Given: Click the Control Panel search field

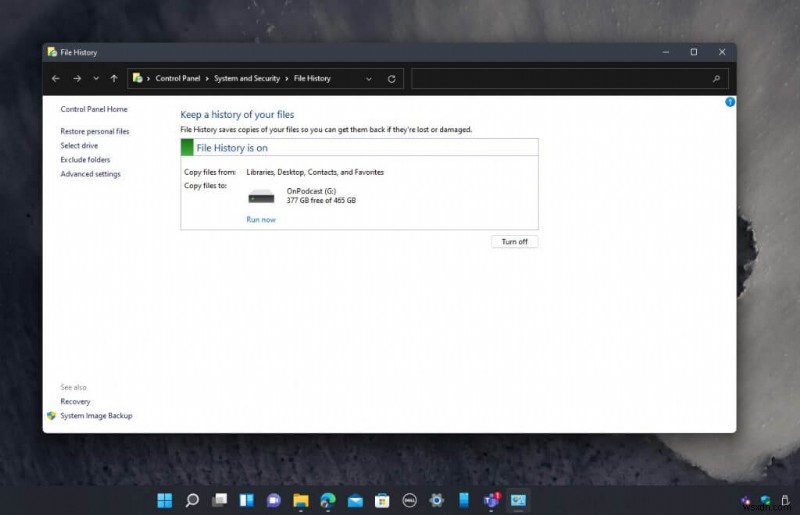Looking at the screenshot, I should click(569, 79).
